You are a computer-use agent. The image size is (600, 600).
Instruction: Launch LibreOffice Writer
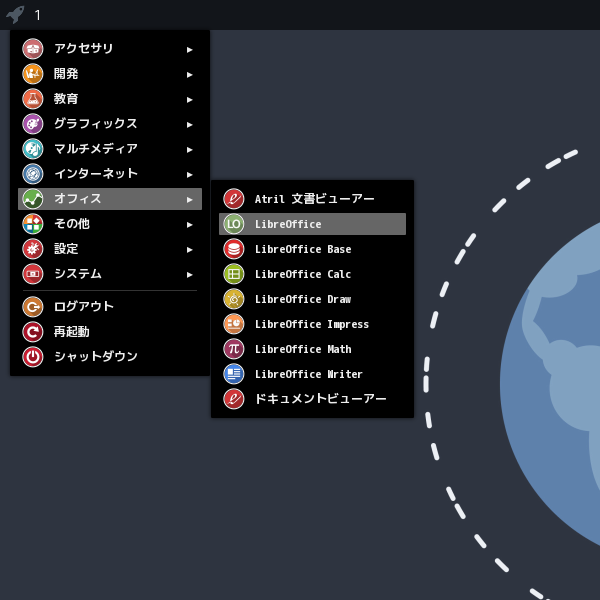pos(312,374)
